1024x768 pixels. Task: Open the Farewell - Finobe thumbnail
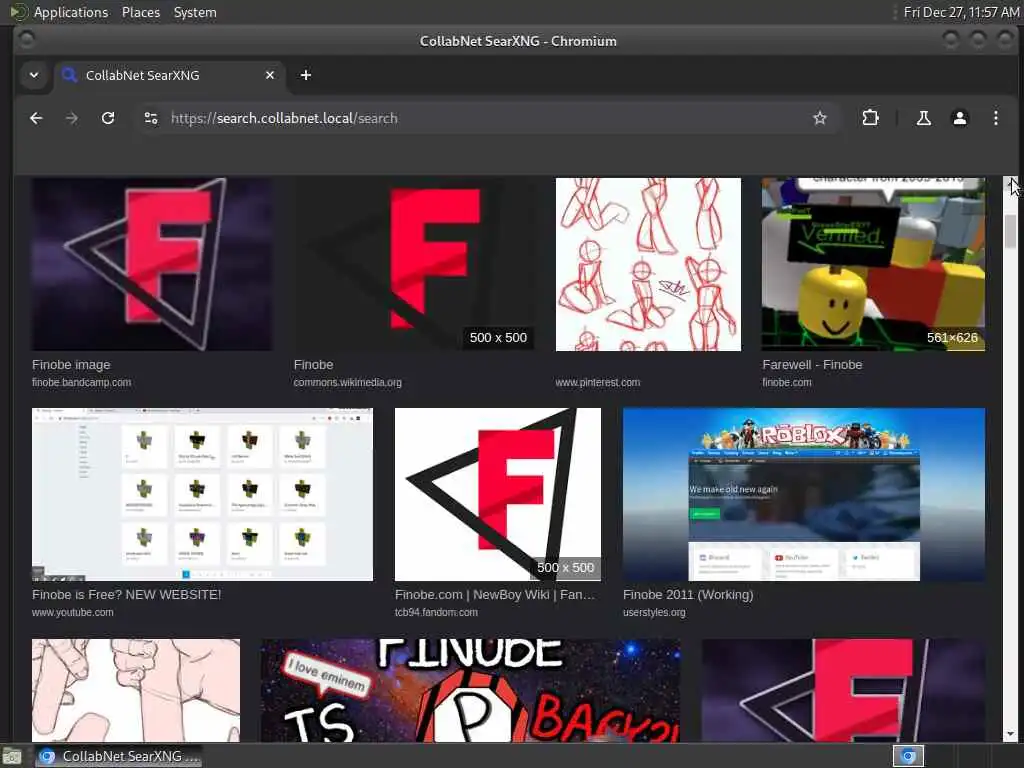(873, 264)
